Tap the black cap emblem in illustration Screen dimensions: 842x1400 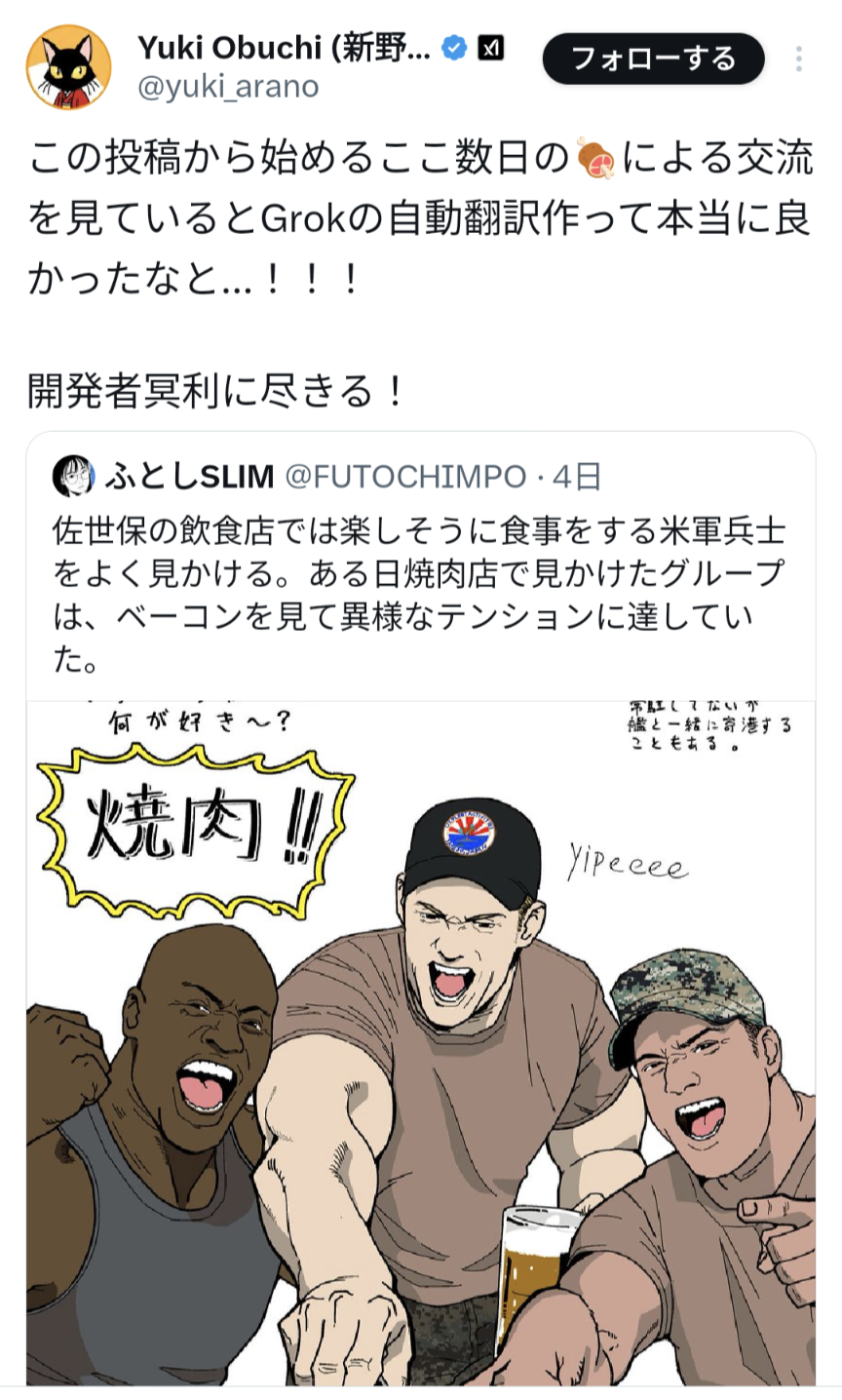tap(470, 835)
